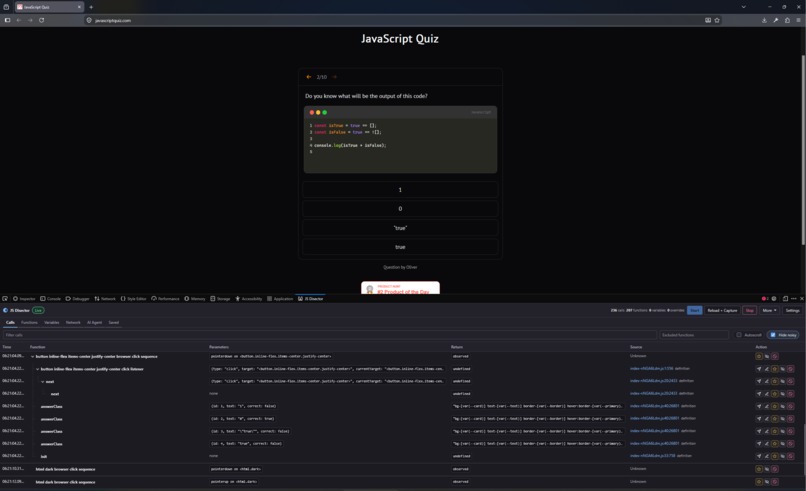Click the jump-to arrow icon on the init row
Viewport: 806px width, 491px height.
[759, 456]
